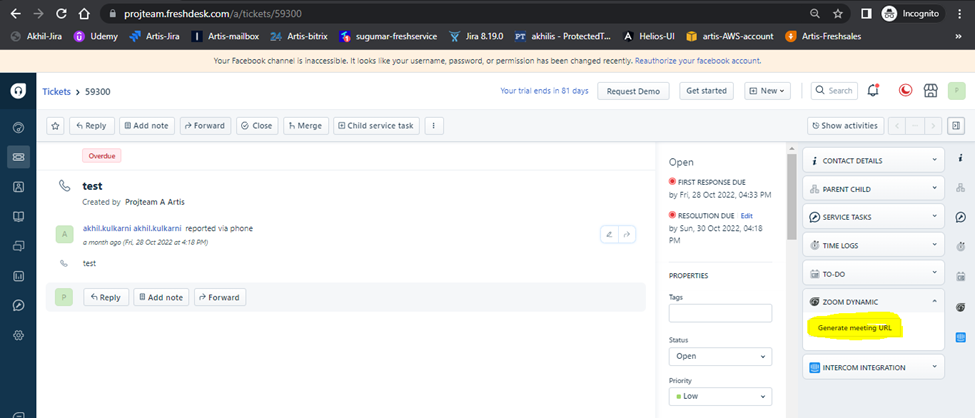Click Forward button below the message
The image size is (975, 418).
coord(220,297)
